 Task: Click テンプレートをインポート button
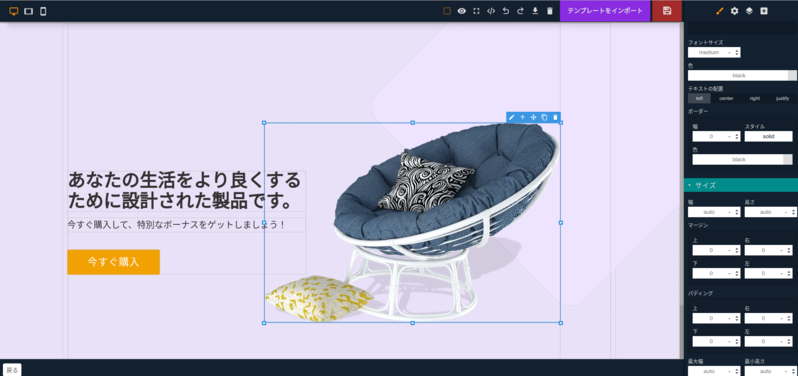[605, 11]
